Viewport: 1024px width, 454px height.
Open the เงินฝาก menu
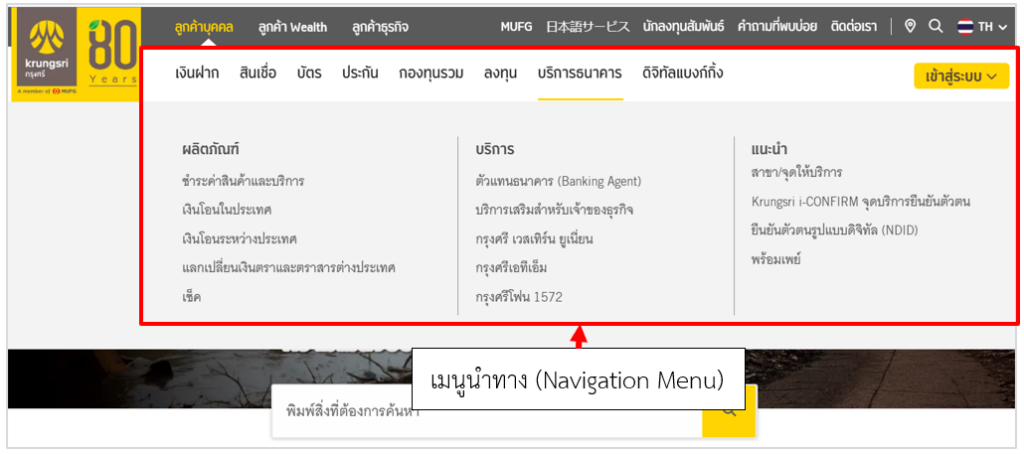tap(197, 73)
